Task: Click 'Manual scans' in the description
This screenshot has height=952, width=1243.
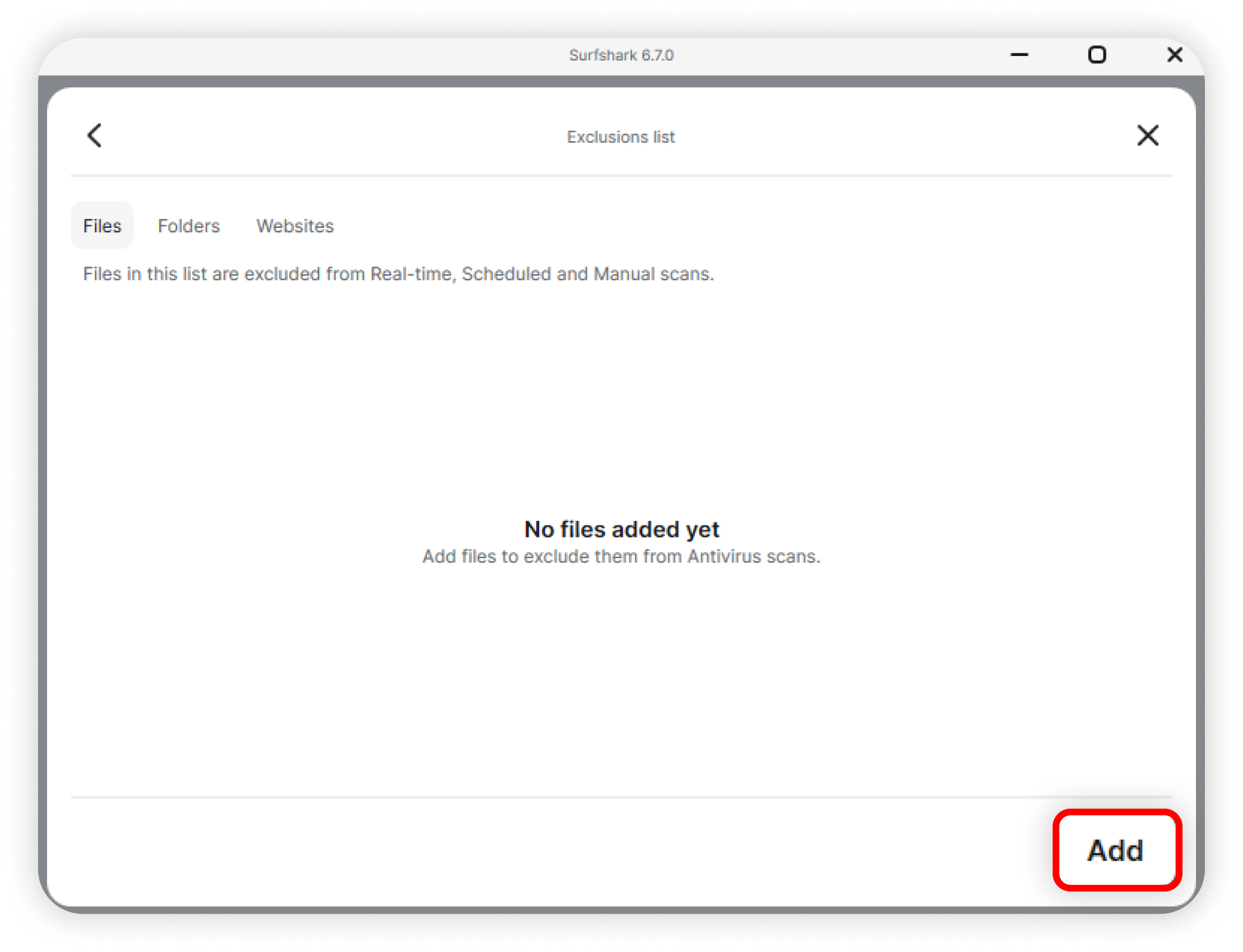Action: tap(653, 274)
